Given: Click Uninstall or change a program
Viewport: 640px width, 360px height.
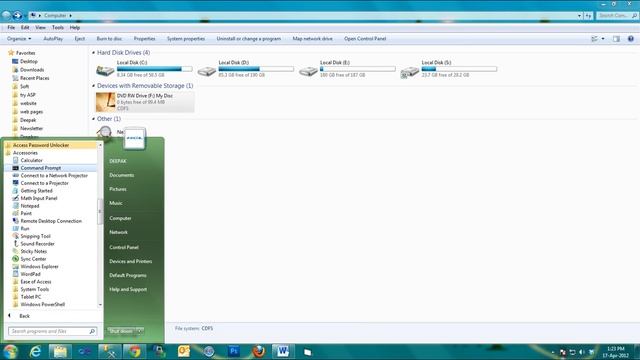Looking at the screenshot, I should point(249,39).
